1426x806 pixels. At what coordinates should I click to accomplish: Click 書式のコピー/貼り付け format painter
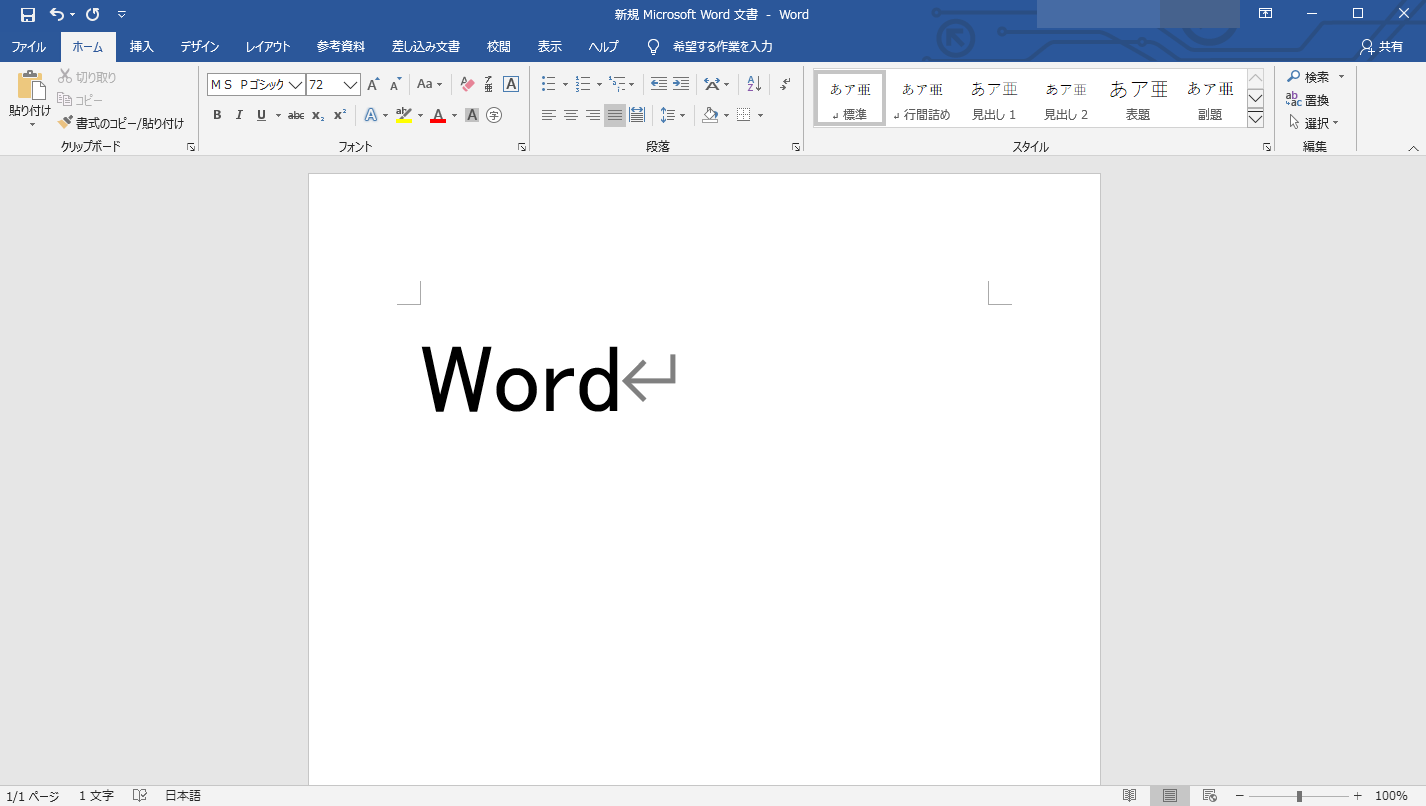pyautogui.click(x=121, y=123)
